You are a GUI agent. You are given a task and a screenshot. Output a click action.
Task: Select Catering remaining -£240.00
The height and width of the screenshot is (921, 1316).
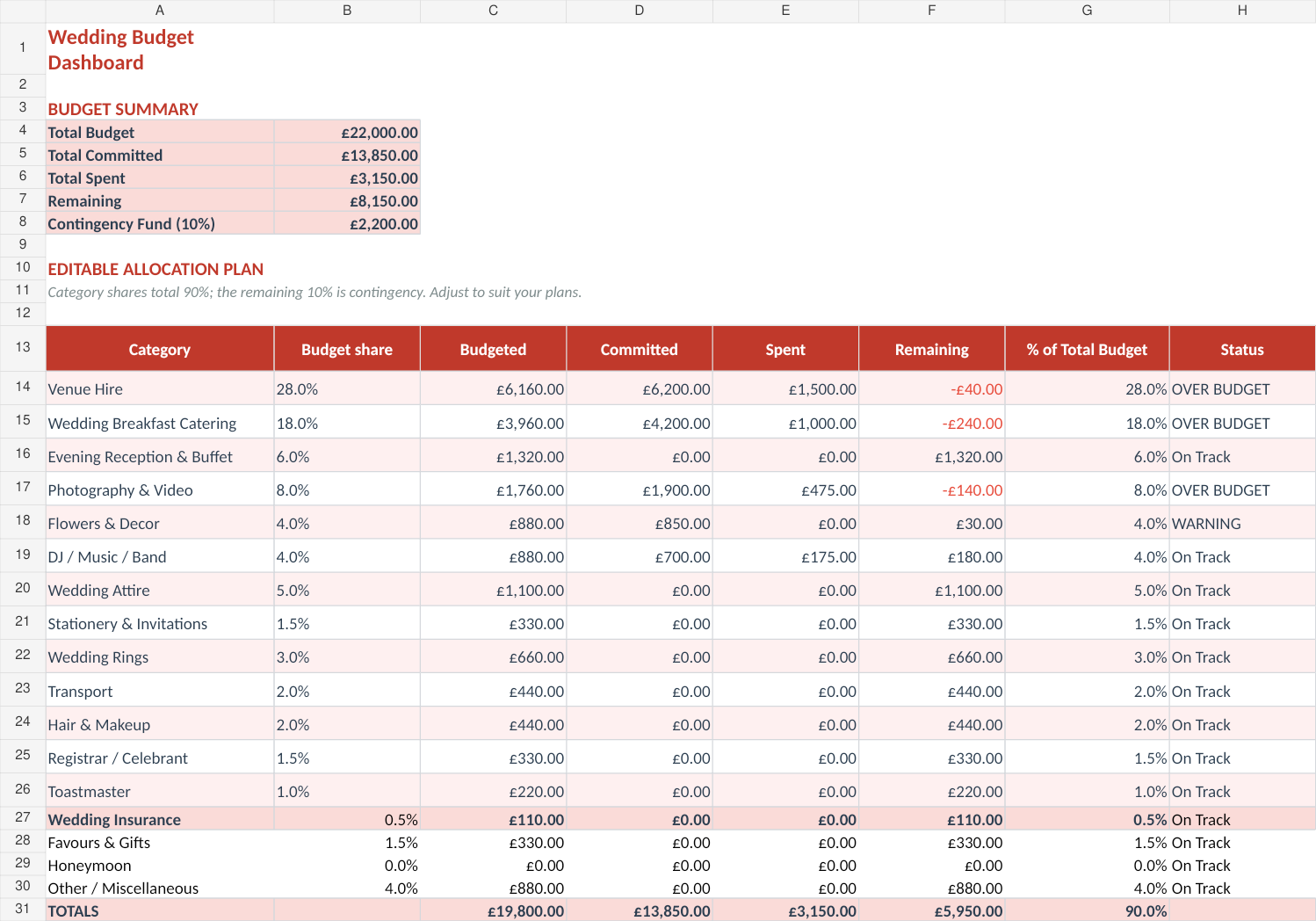pyautogui.click(x=931, y=423)
